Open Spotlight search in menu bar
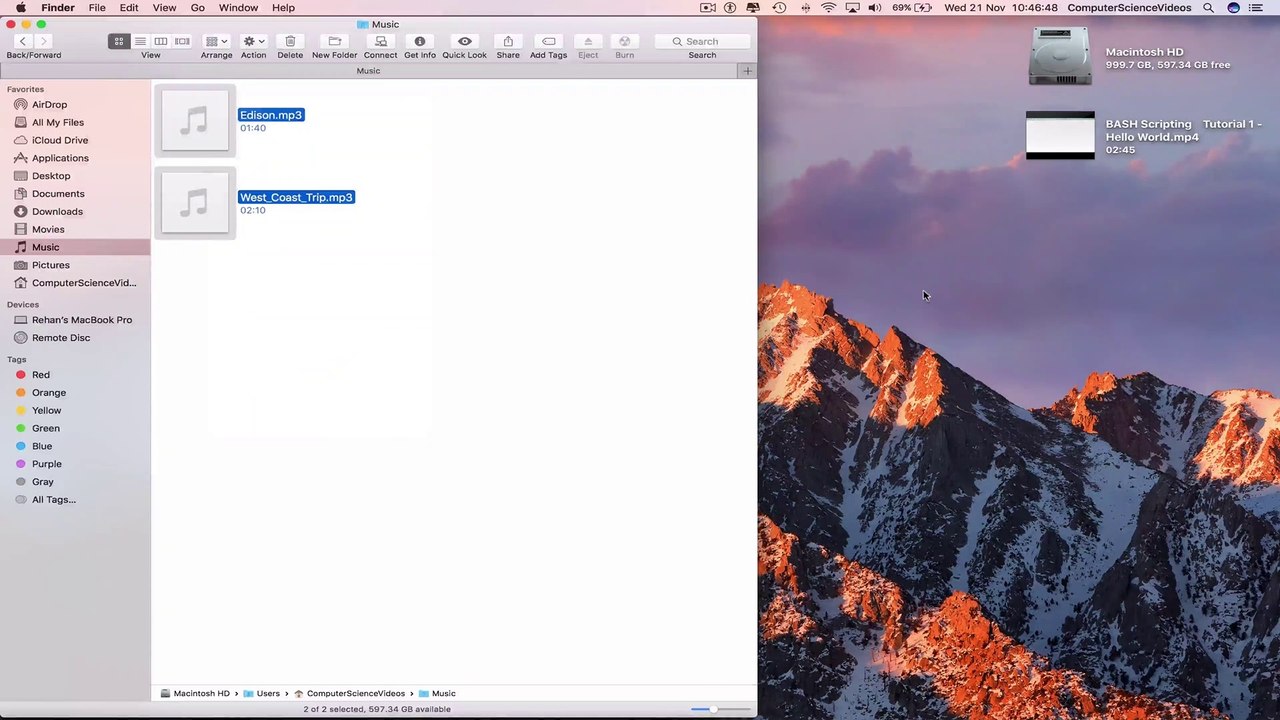The image size is (1280, 720). pos(1208,8)
